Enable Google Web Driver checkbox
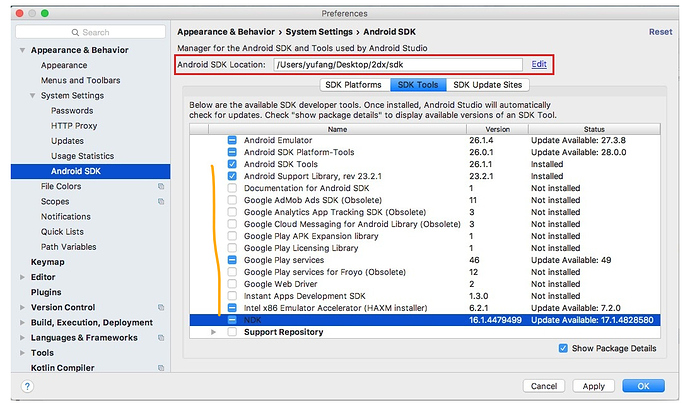This screenshot has height=403, width=690. pos(232,284)
